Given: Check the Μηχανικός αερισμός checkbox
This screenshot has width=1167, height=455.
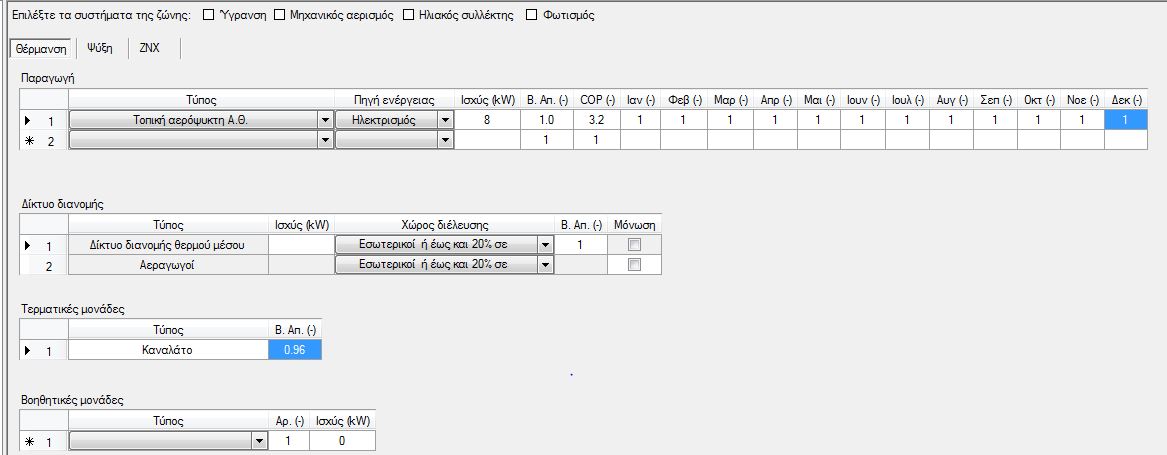Looking at the screenshot, I should [x=280, y=15].
